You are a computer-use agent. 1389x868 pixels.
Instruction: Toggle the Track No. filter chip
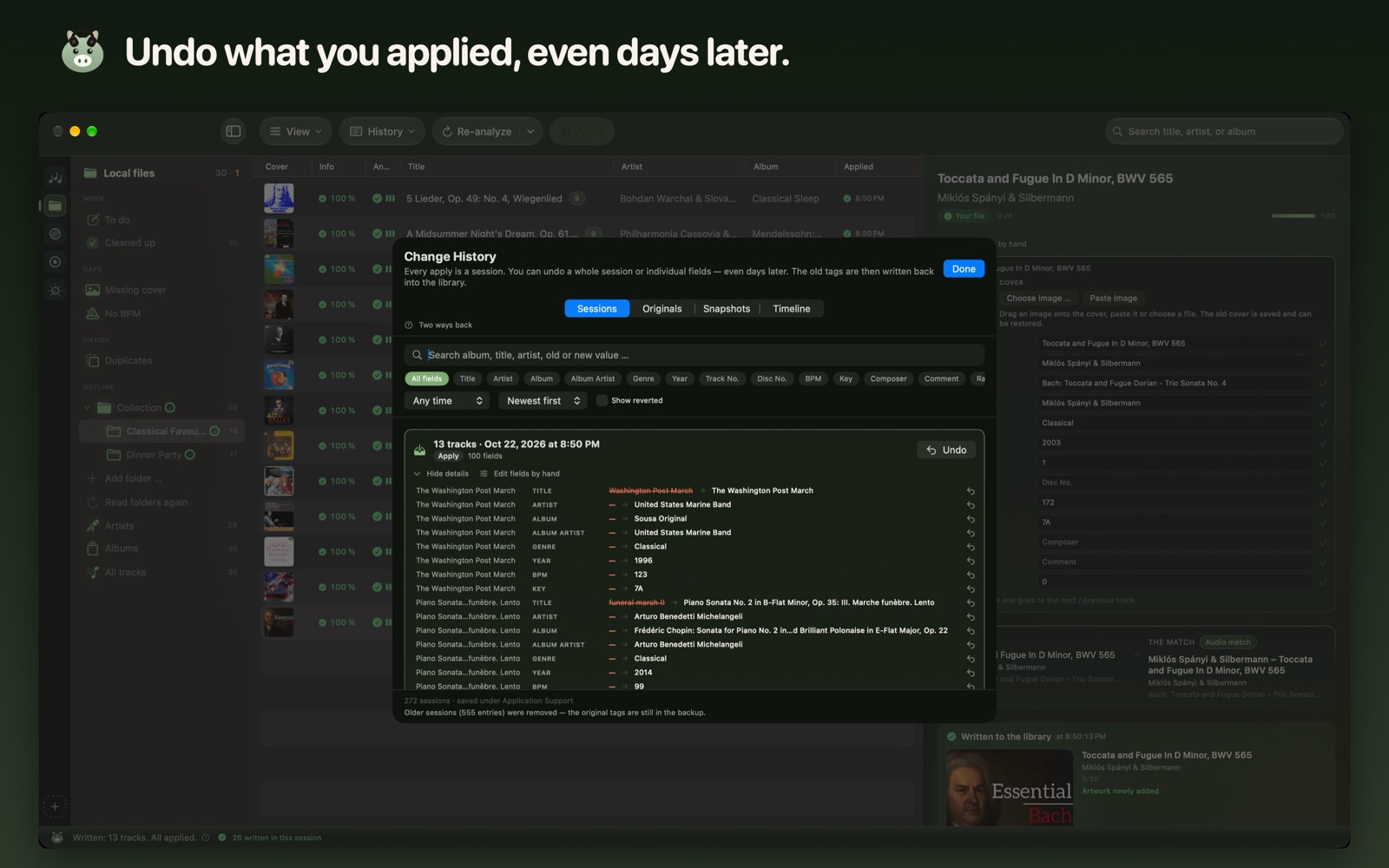(722, 378)
